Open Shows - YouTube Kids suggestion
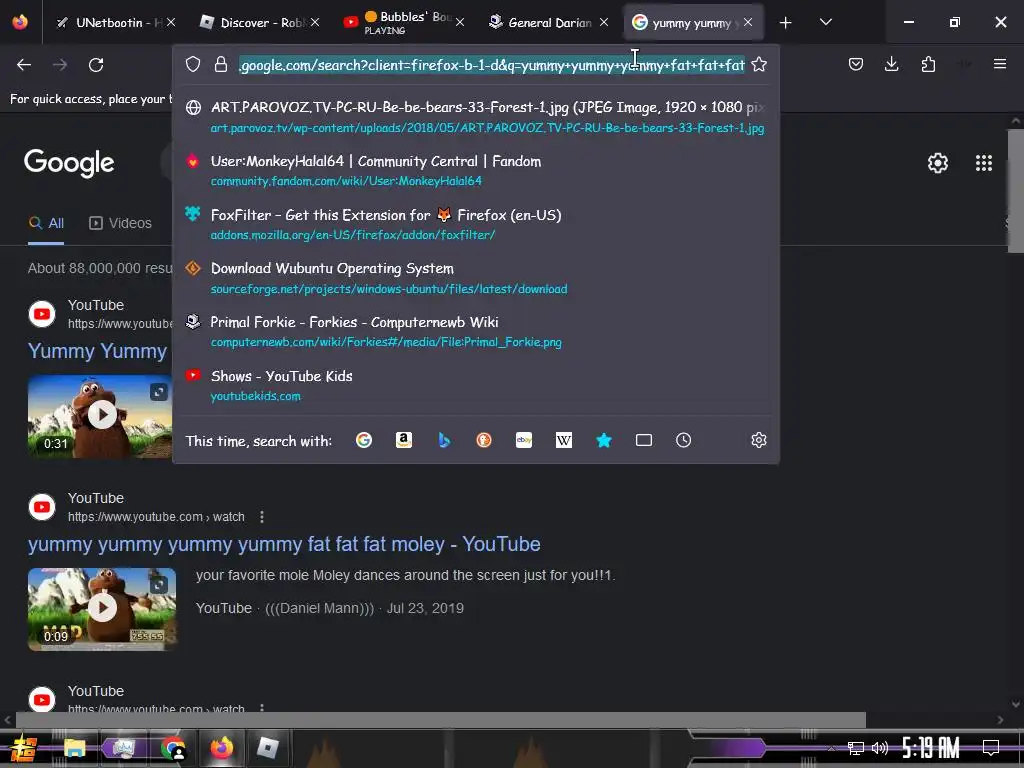This screenshot has width=1024, height=768. point(475,385)
